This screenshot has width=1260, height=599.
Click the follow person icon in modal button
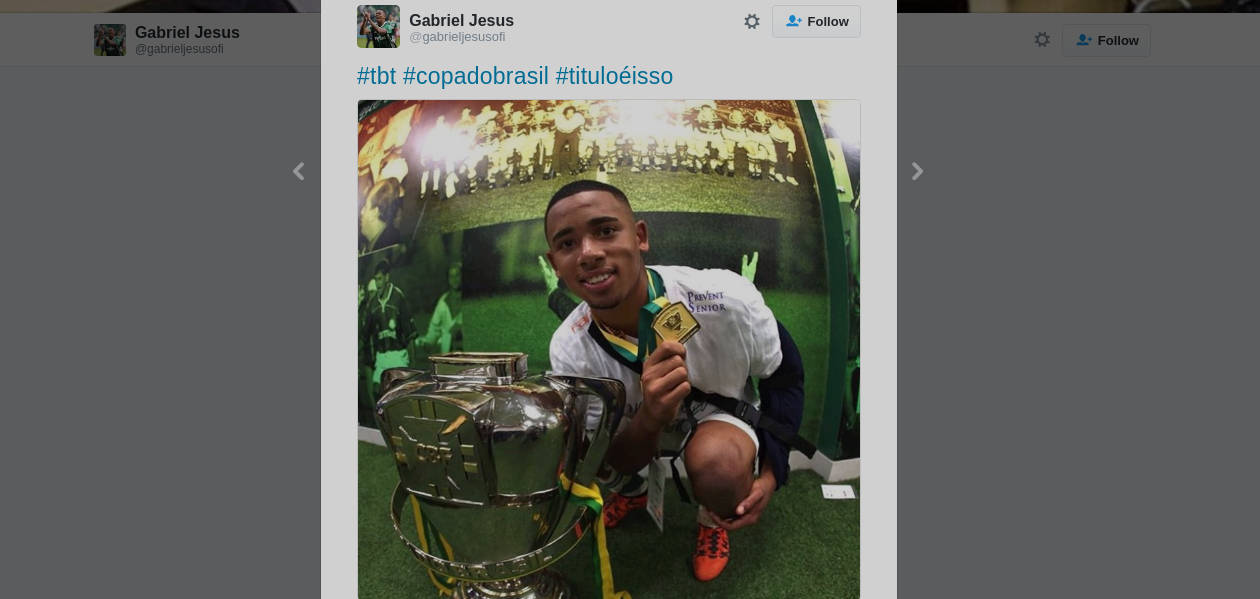(793, 21)
